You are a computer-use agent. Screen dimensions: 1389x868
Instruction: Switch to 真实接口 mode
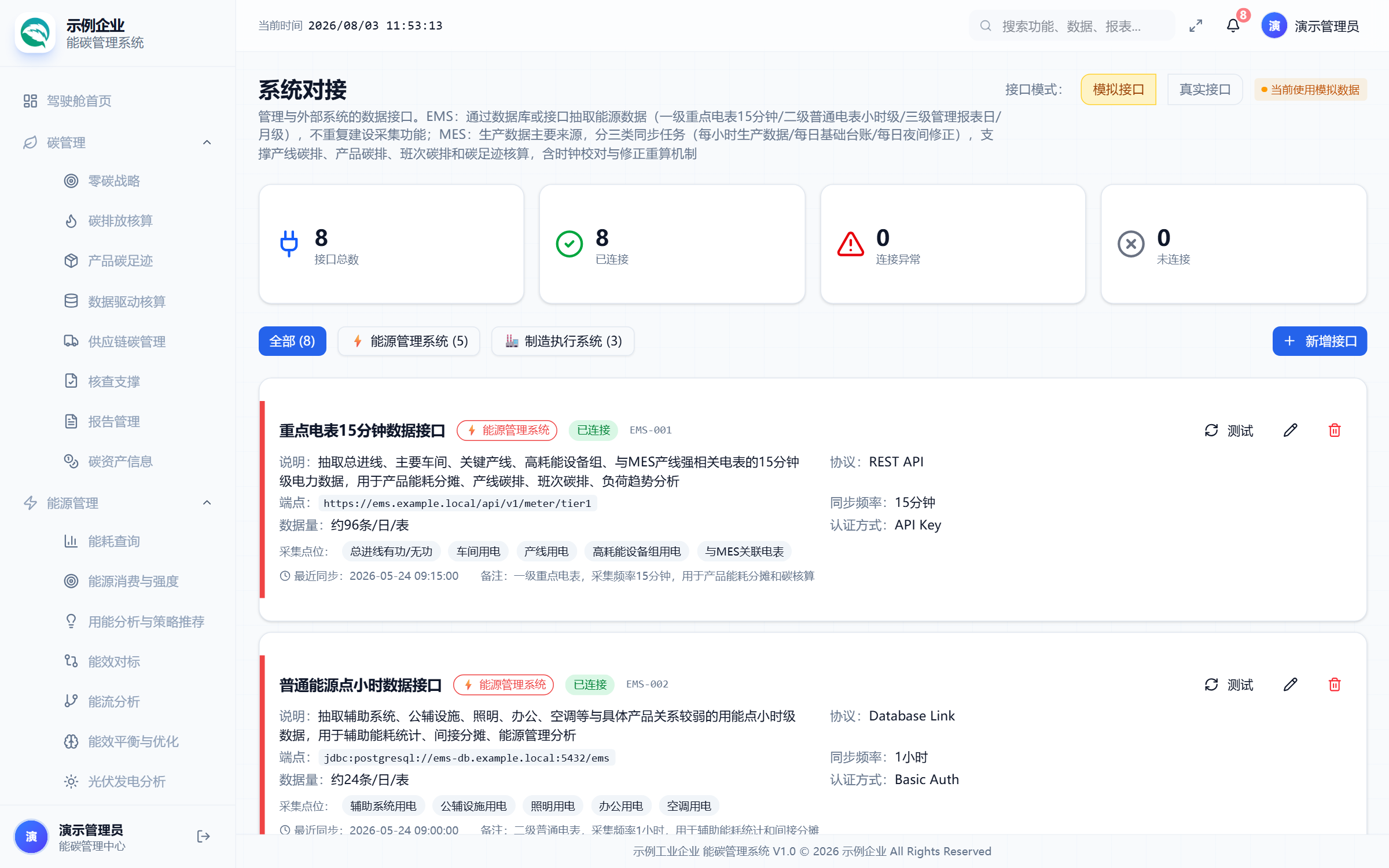[x=1205, y=90]
